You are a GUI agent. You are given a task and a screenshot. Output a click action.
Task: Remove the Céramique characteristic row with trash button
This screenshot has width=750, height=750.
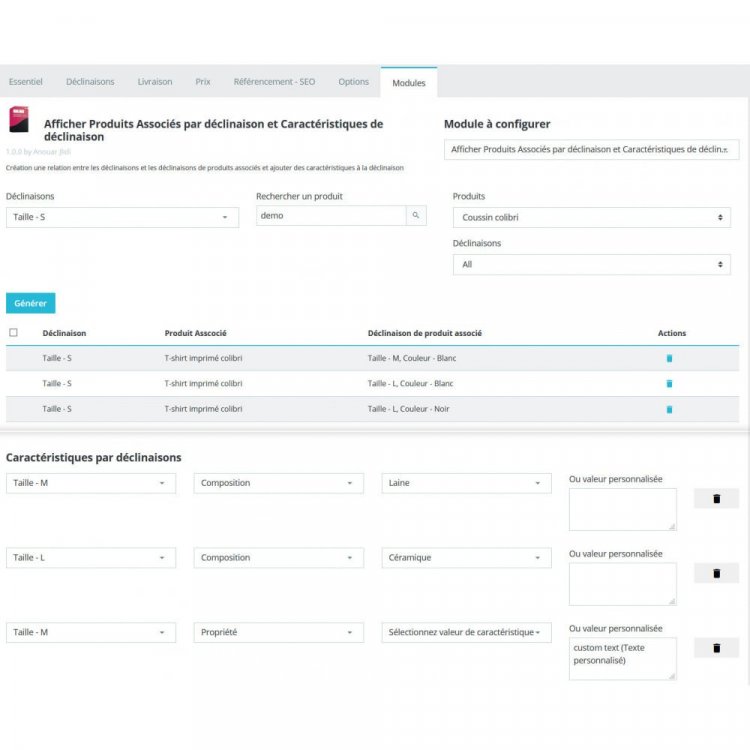tap(716, 574)
